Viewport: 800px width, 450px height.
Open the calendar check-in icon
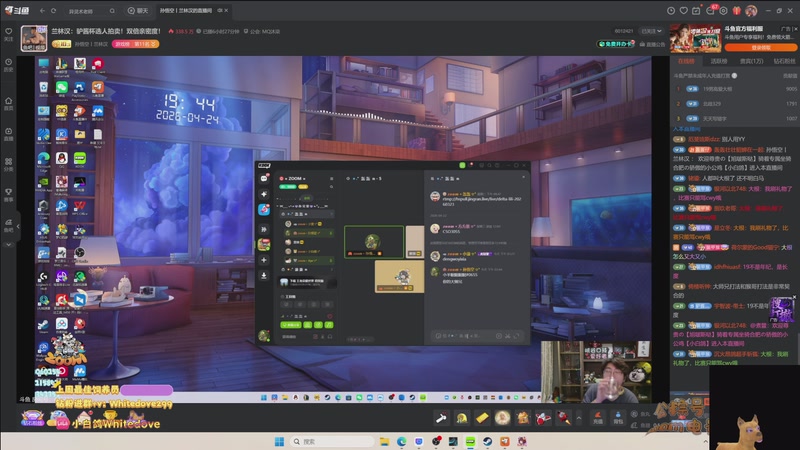point(696,11)
